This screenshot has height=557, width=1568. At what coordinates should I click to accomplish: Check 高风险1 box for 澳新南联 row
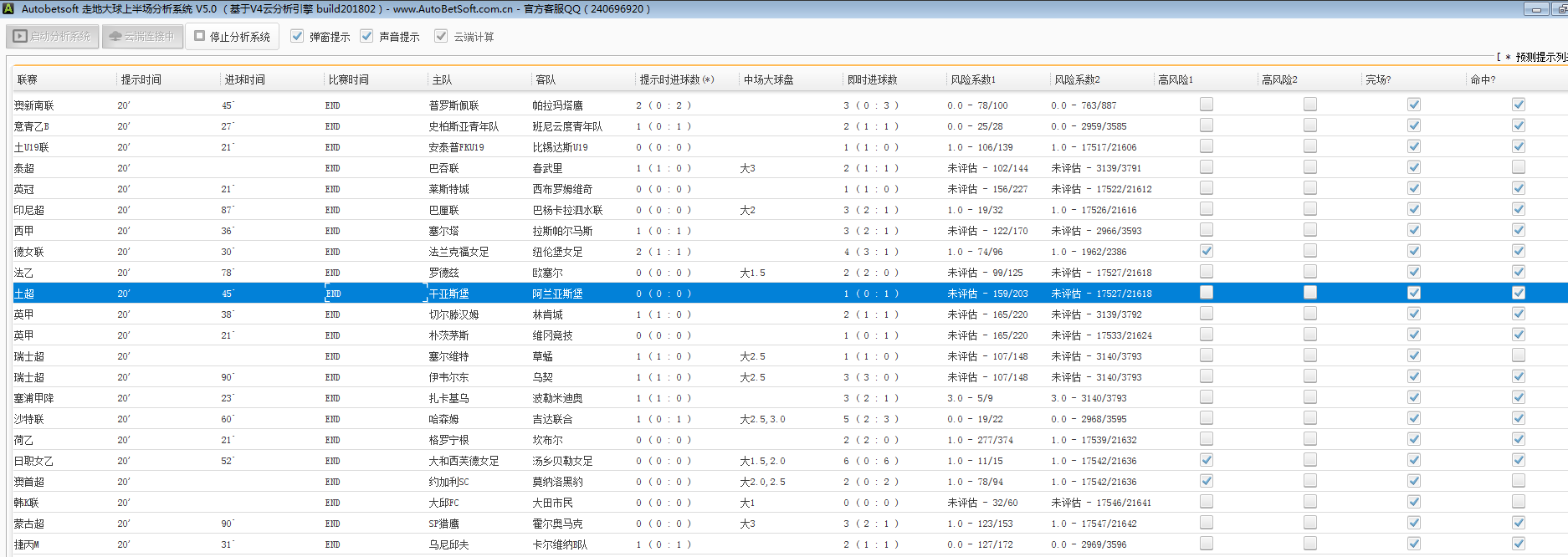[1206, 105]
